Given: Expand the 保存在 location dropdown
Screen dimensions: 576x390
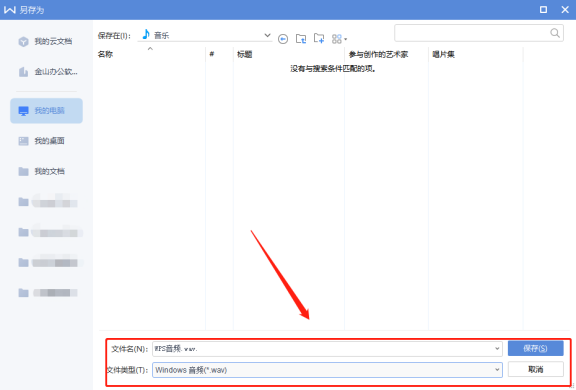Looking at the screenshot, I should tap(267, 35).
